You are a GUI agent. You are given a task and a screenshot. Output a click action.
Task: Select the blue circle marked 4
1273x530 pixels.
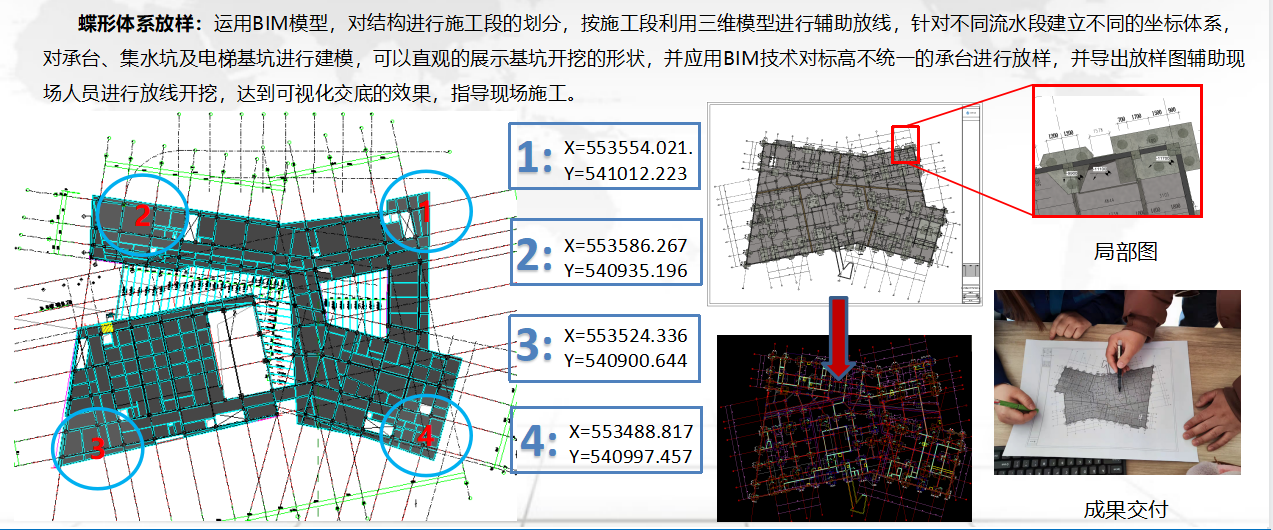(426, 435)
